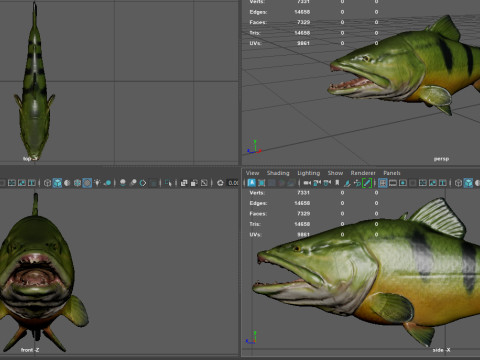Image resolution: width=480 pixels, height=360 pixels.
Task: Toggle Use Default Material in front panel
Action: coord(67,183)
